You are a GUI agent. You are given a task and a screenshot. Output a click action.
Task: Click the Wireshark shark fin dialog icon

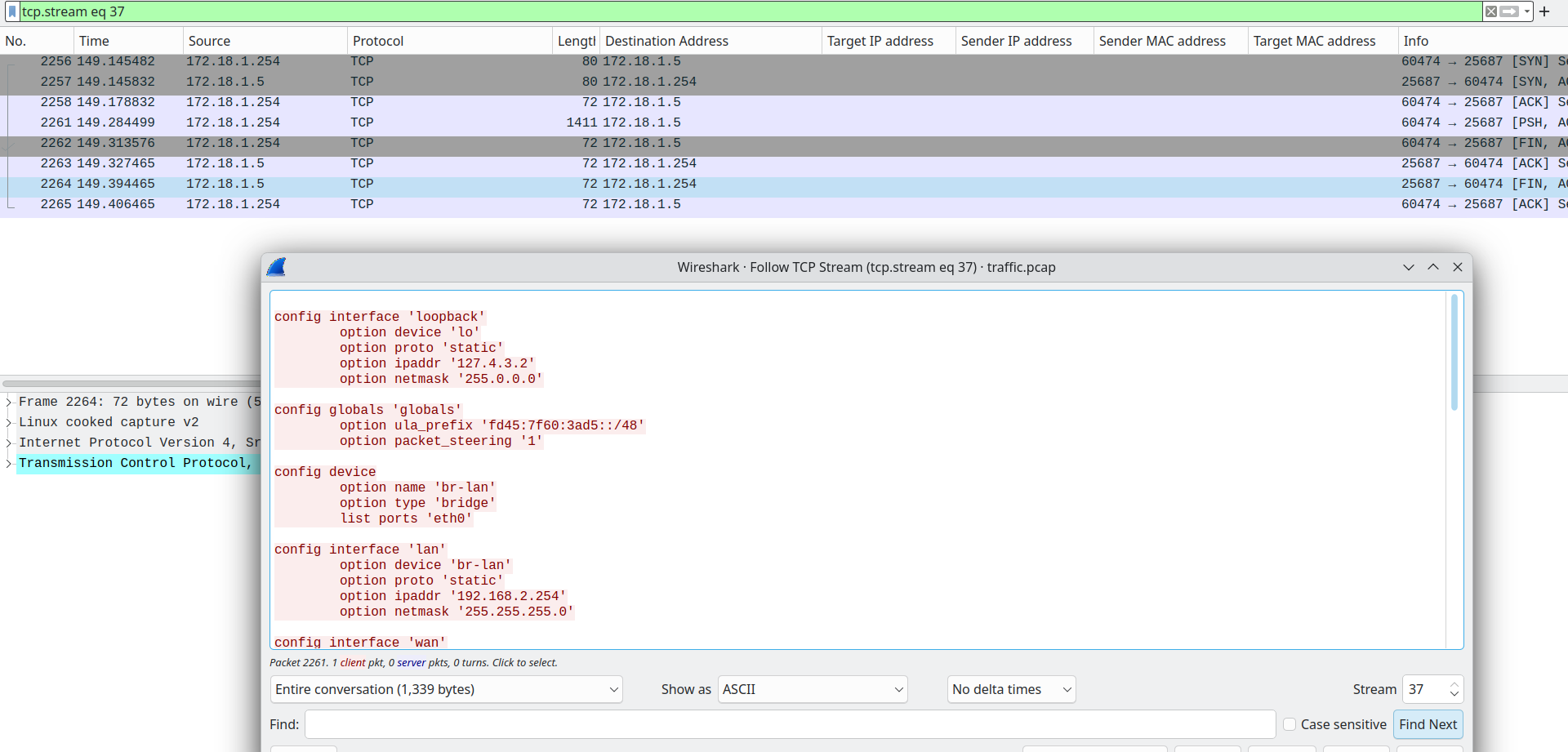[276, 267]
